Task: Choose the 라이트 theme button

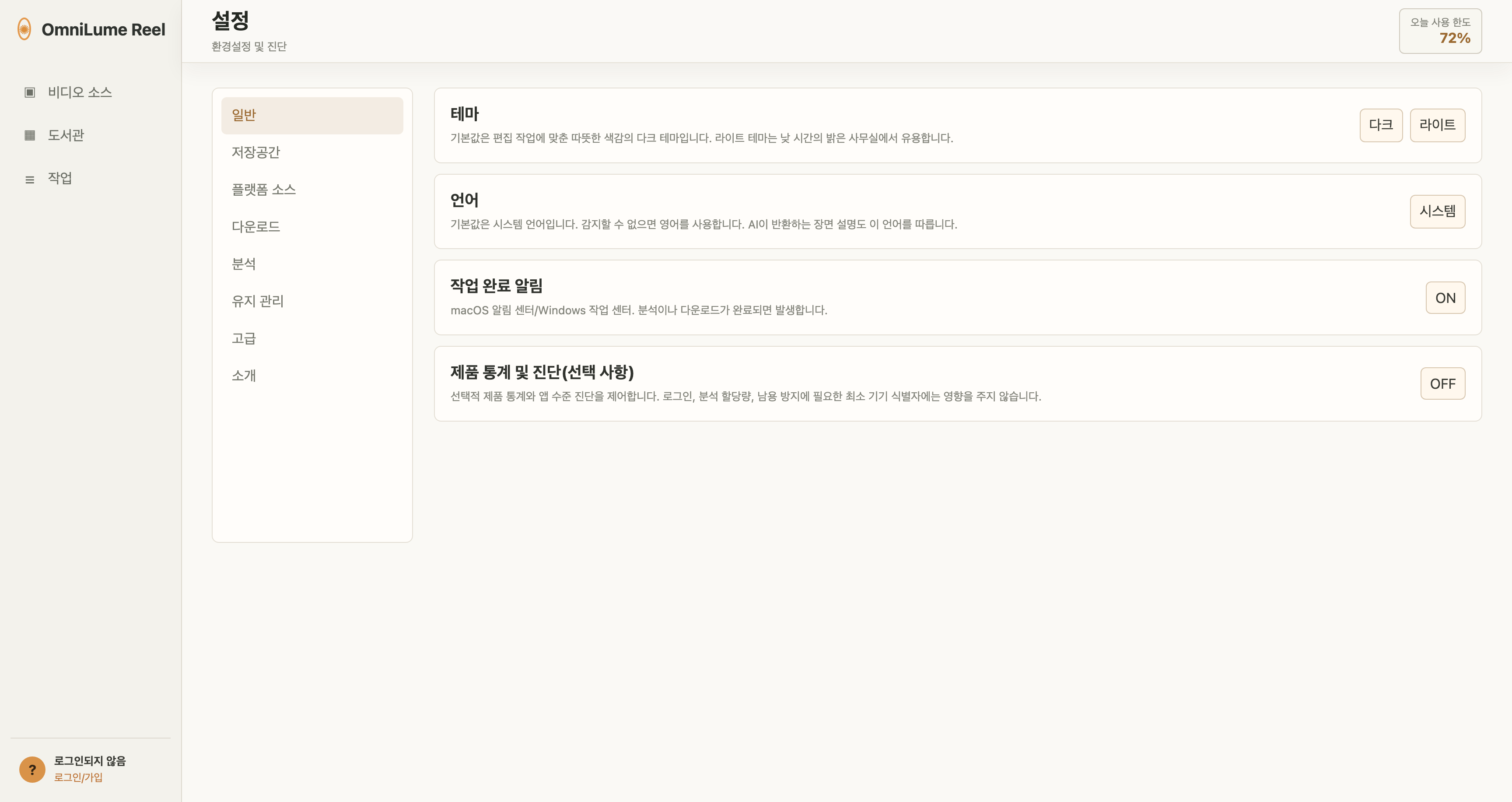Action: point(1438,125)
